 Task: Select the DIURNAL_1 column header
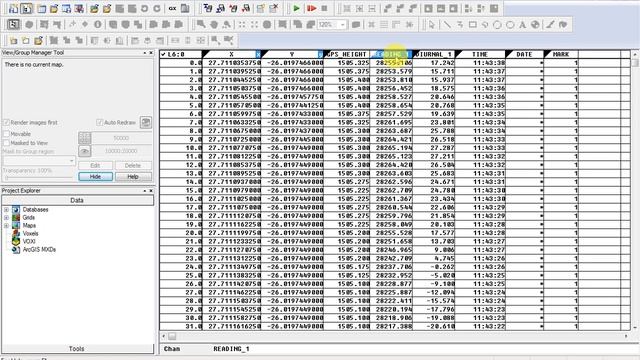(x=433, y=54)
